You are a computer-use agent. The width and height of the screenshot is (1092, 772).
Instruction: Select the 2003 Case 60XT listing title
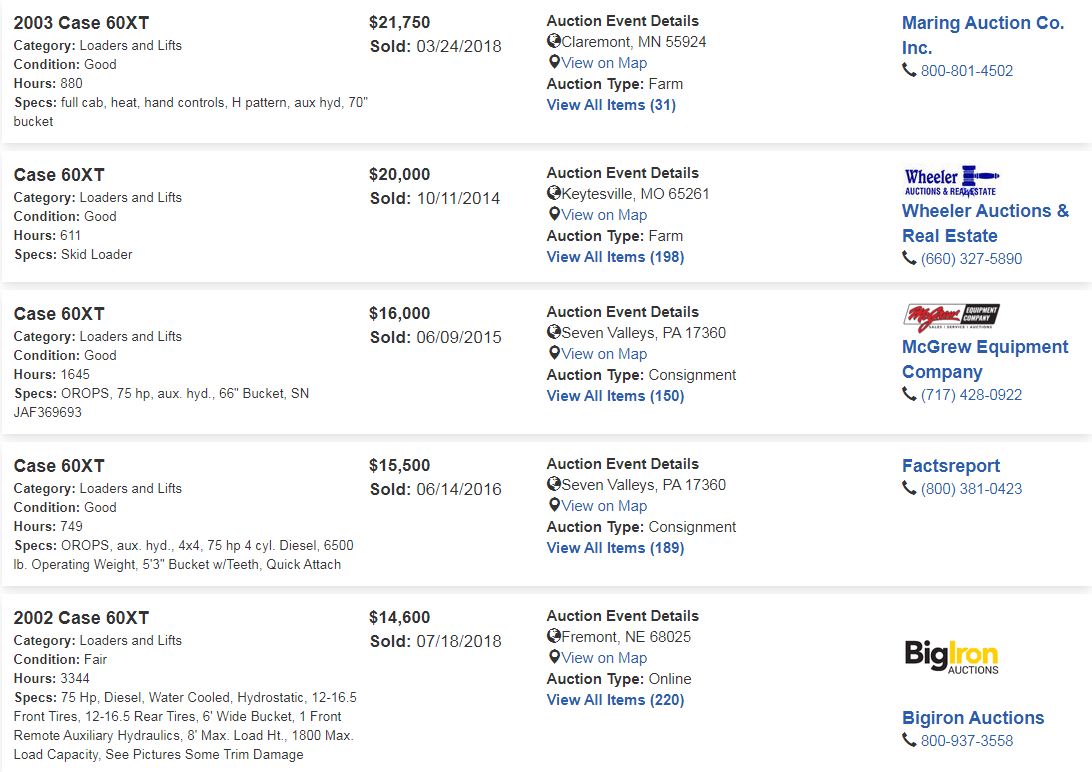pyautogui.click(x=81, y=23)
